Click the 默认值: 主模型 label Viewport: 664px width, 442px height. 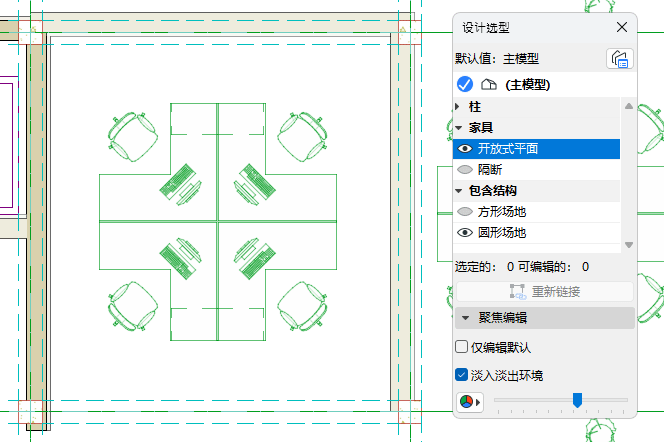coord(497,58)
